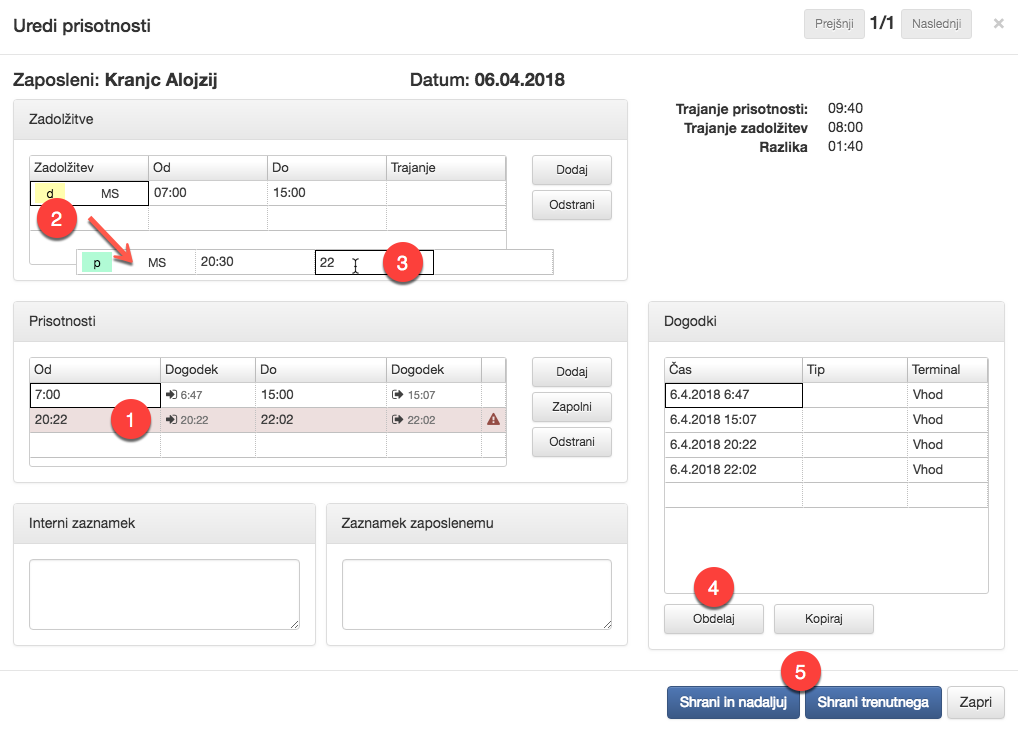1018x732 pixels.
Task: Click Shrani trenutnega button
Action: coord(872,702)
